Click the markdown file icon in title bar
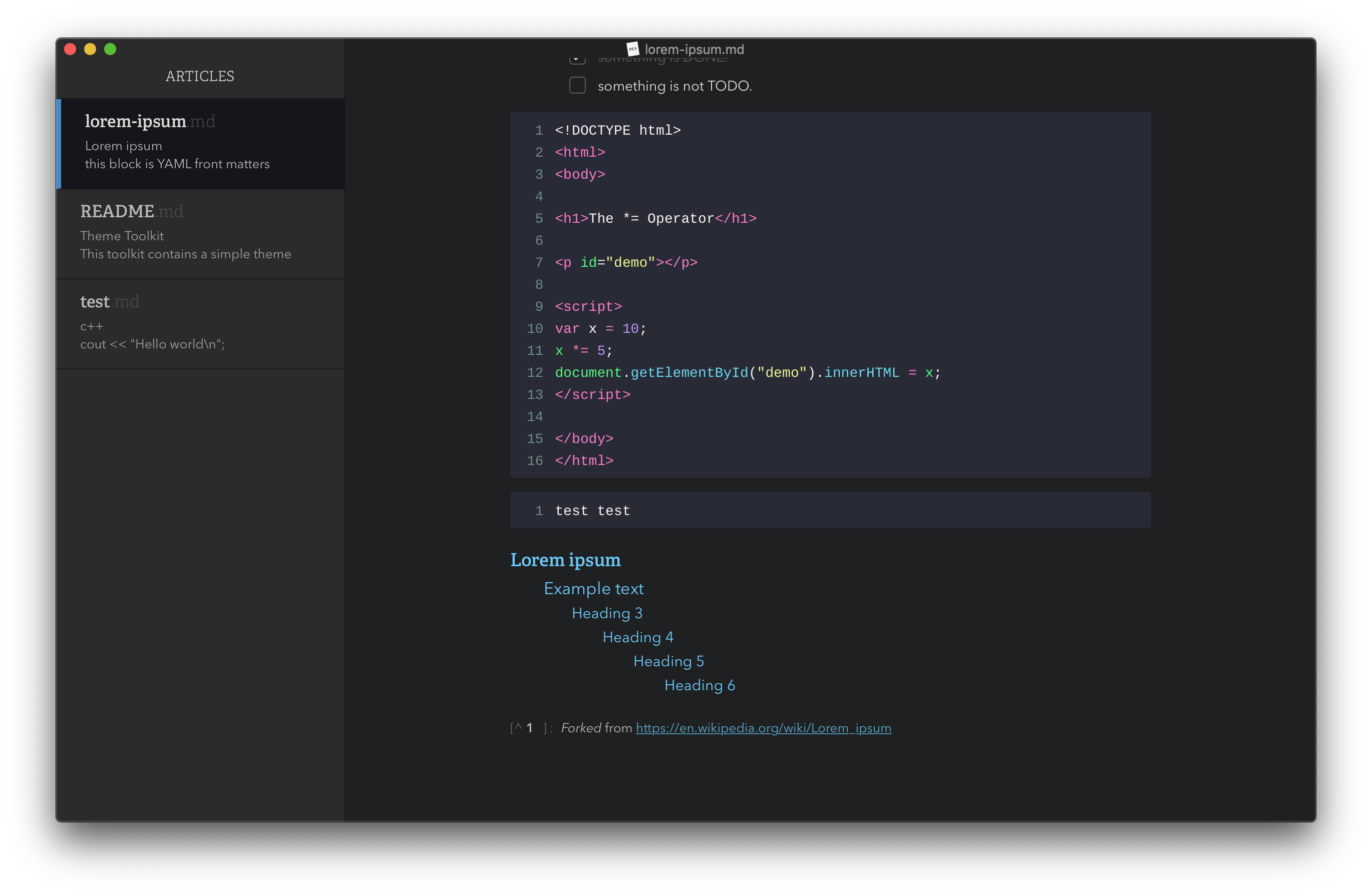 coord(632,49)
